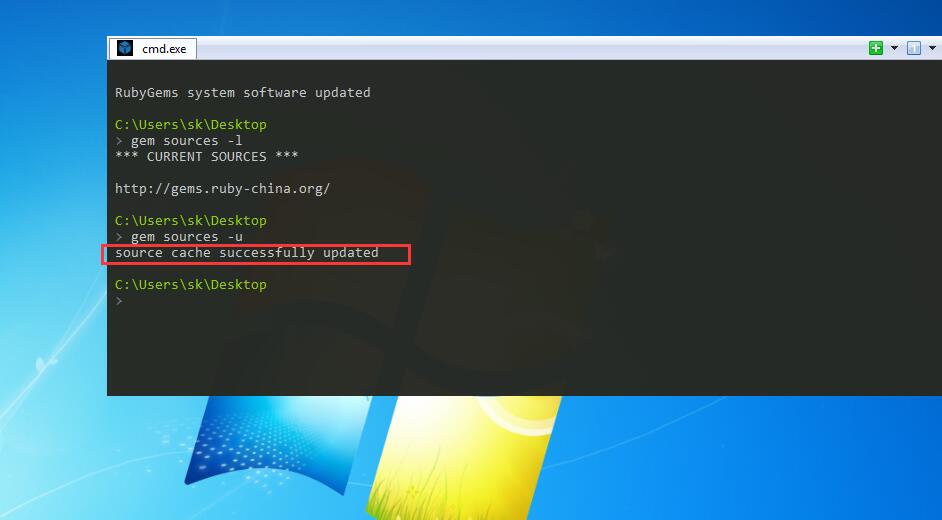The height and width of the screenshot is (520, 942).
Task: Click the active console list icon
Action: point(913,48)
